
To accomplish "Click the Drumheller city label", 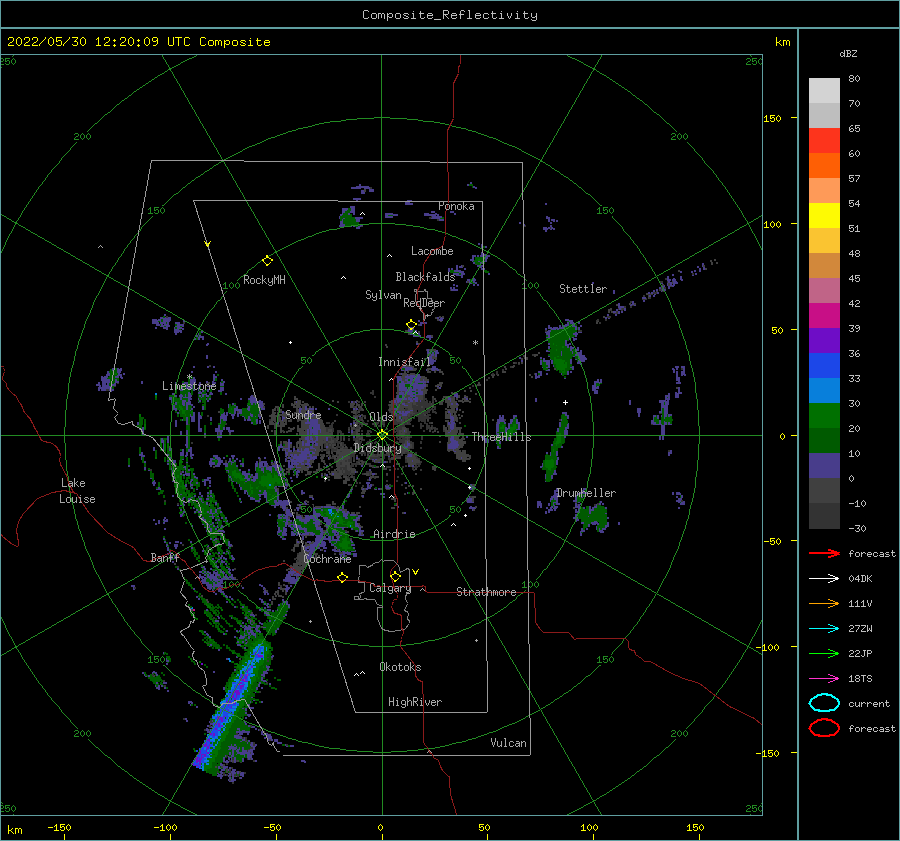I will coord(586,493).
